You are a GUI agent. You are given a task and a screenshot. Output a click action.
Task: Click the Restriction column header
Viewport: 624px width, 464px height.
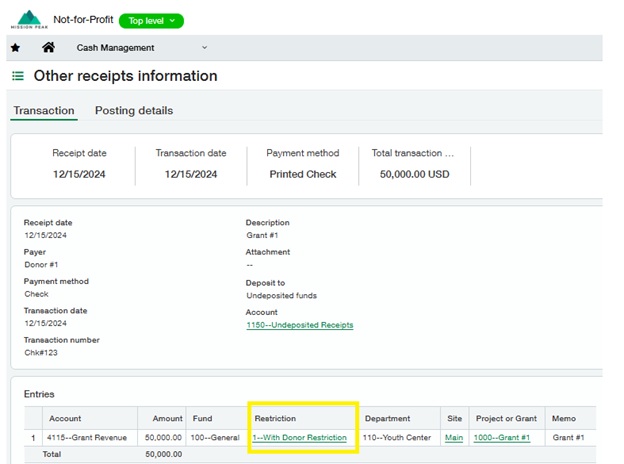coord(275,419)
